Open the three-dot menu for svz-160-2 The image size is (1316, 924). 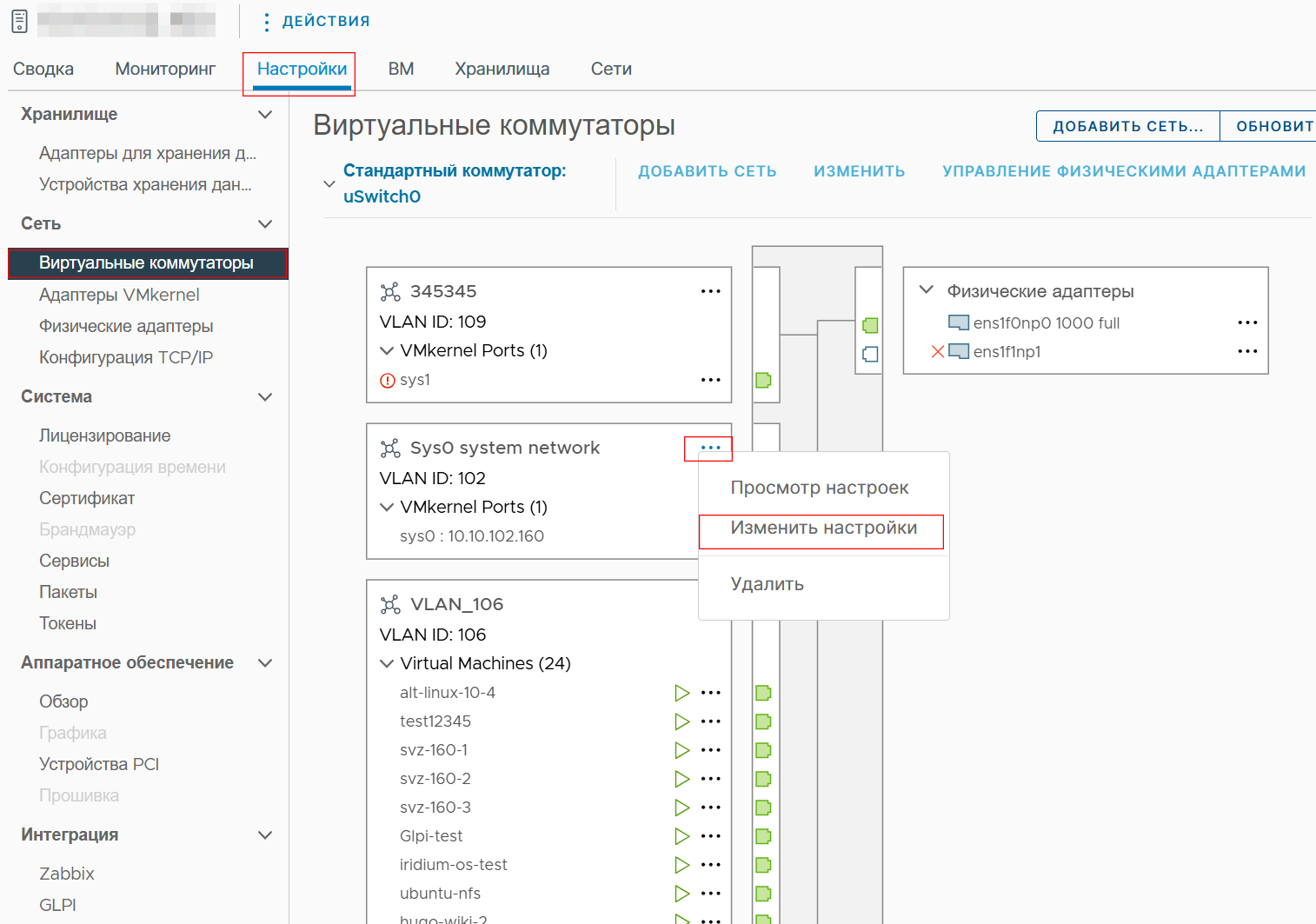coord(711,779)
